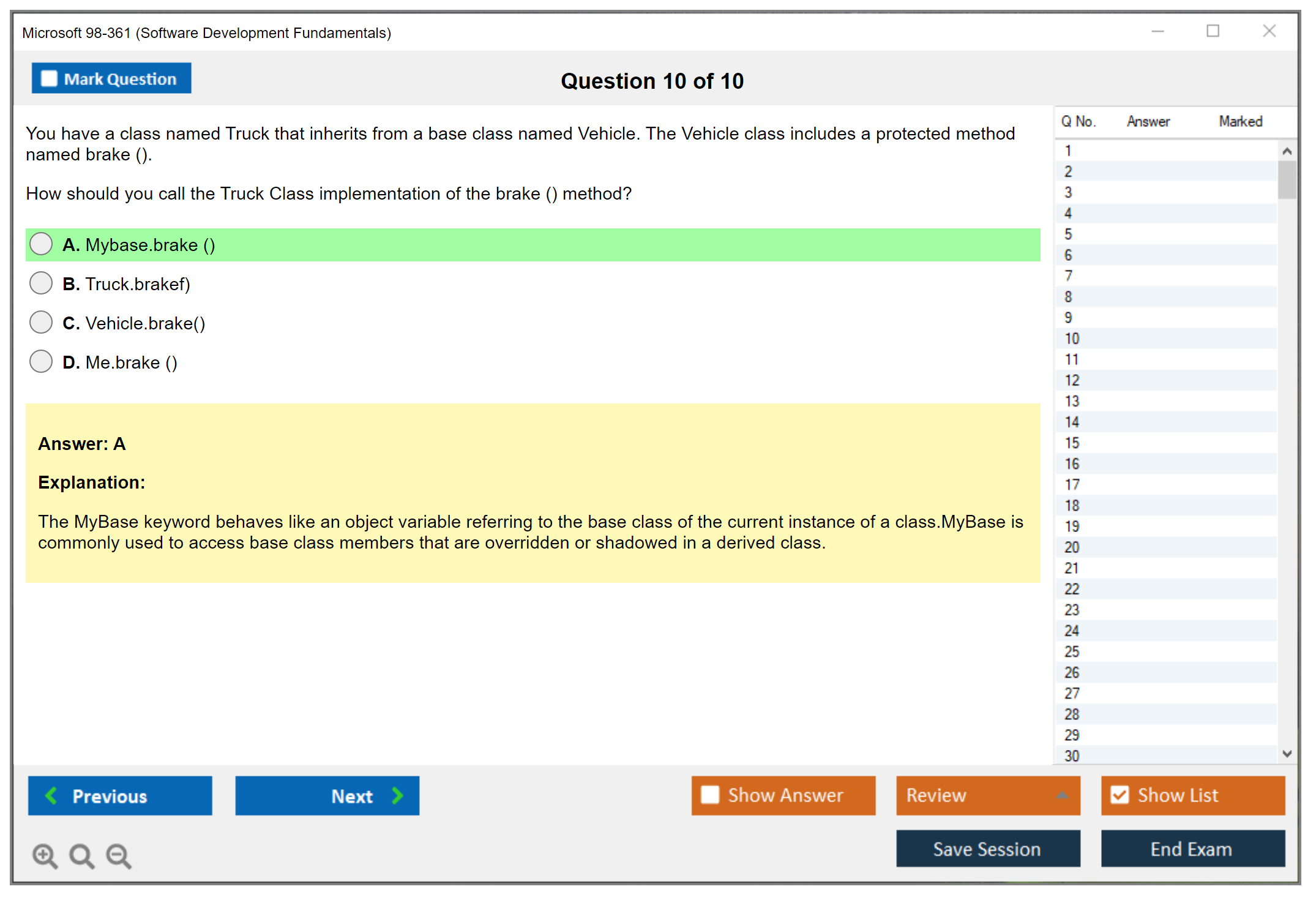
Task: Open question 15 in the list
Action: [x=1072, y=443]
